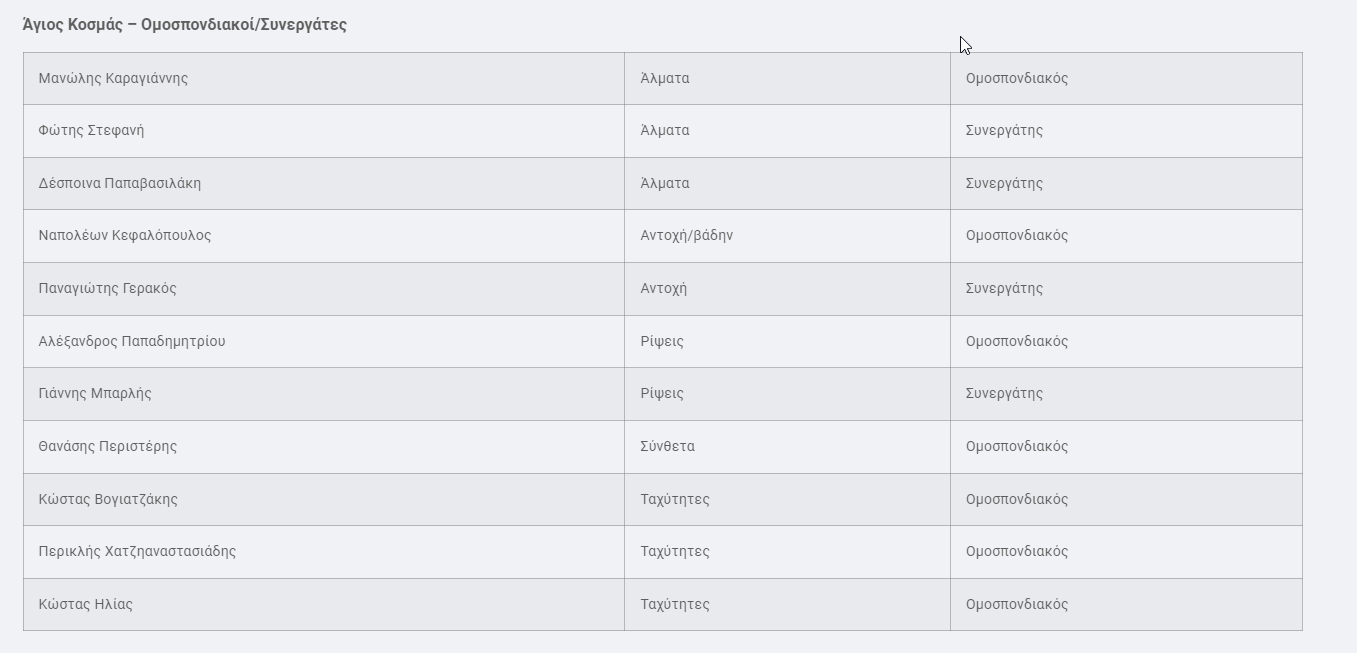Click the Θανάσης Περιστέρης name cell
The height and width of the screenshot is (653, 1357).
tap(108, 446)
